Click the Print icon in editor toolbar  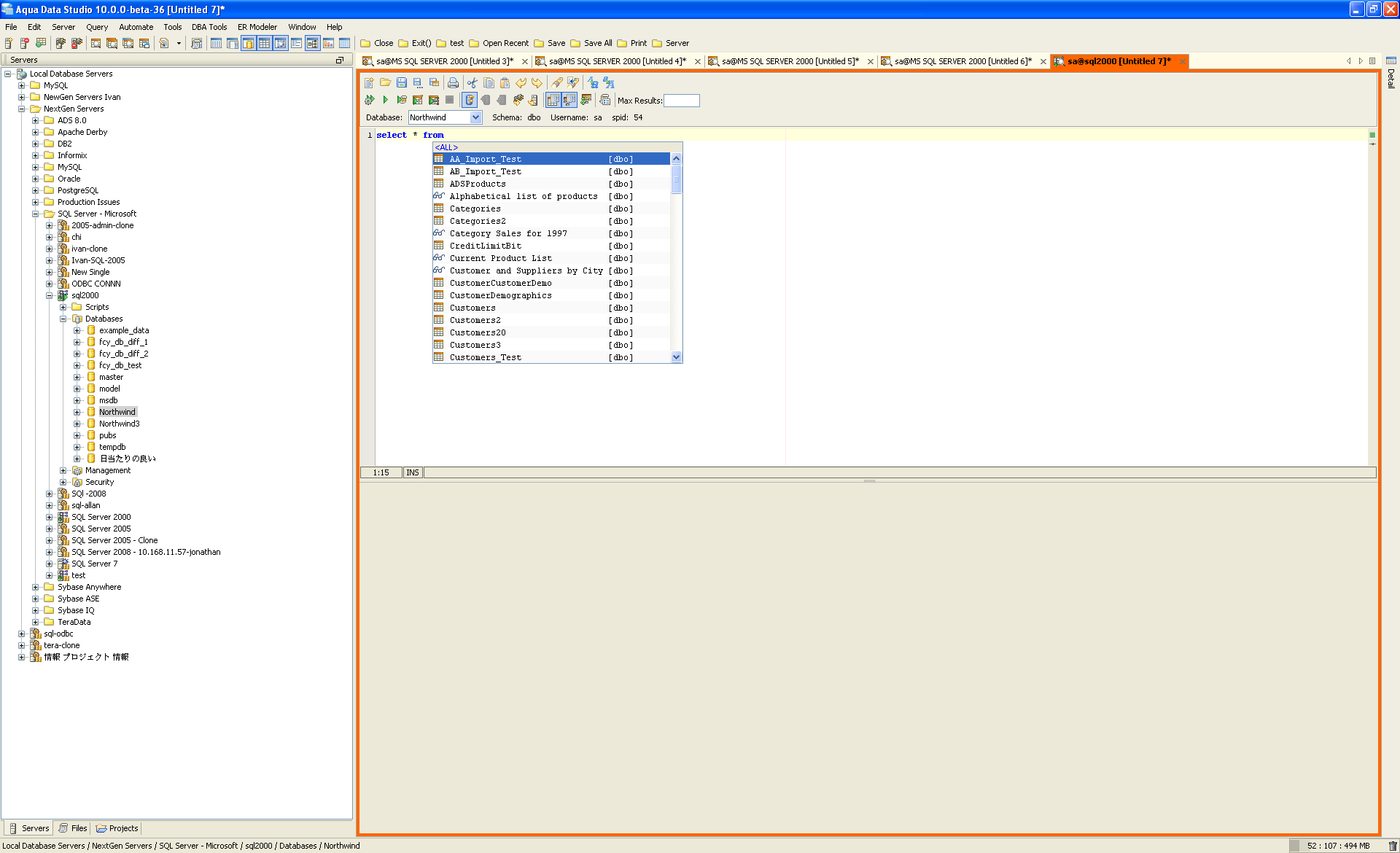tap(453, 83)
